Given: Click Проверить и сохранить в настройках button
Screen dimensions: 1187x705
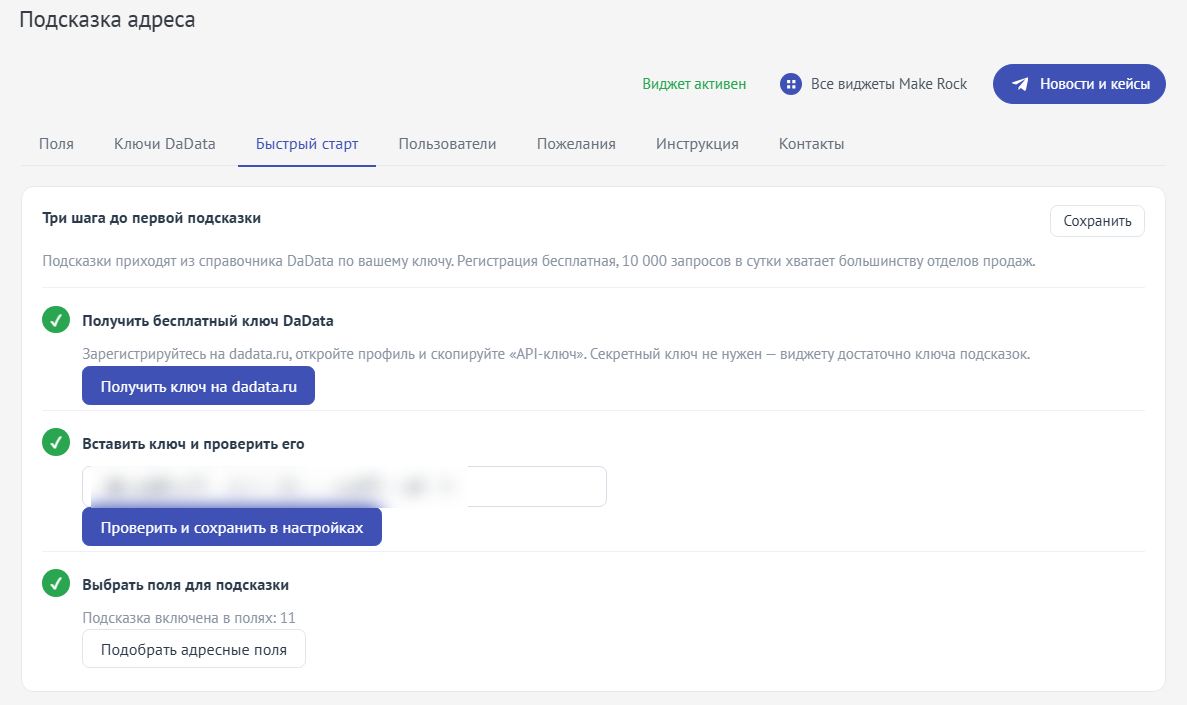Looking at the screenshot, I should (x=232, y=527).
